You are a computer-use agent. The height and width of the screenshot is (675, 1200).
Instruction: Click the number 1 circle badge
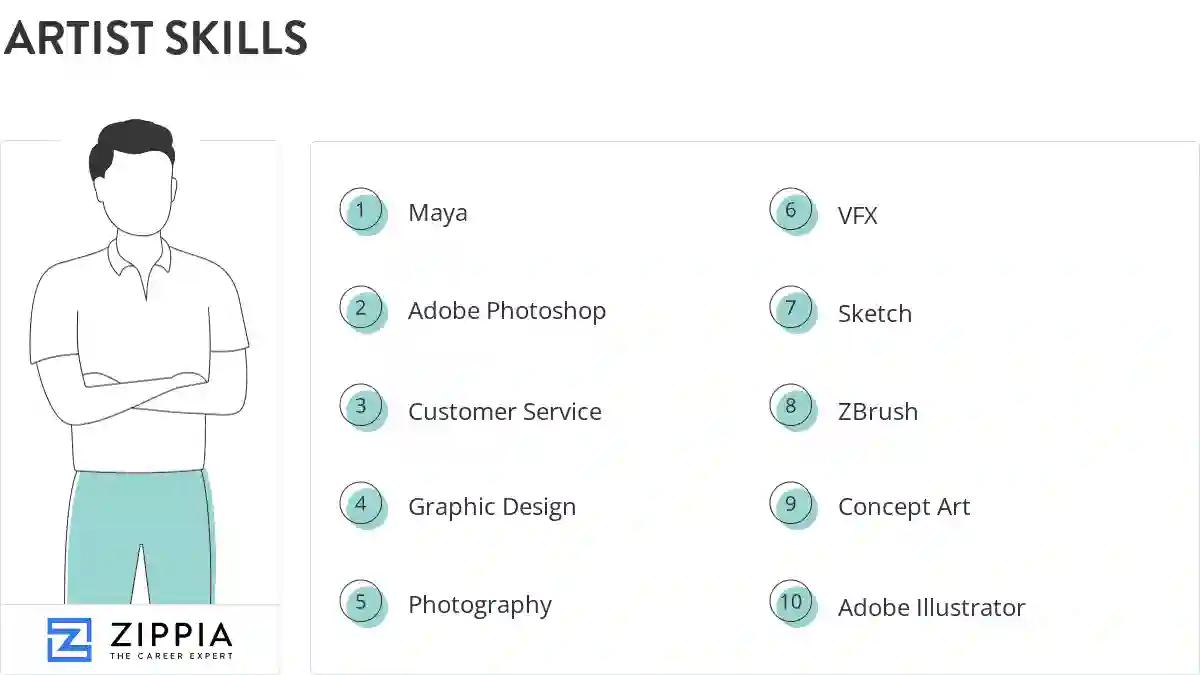[361, 211]
